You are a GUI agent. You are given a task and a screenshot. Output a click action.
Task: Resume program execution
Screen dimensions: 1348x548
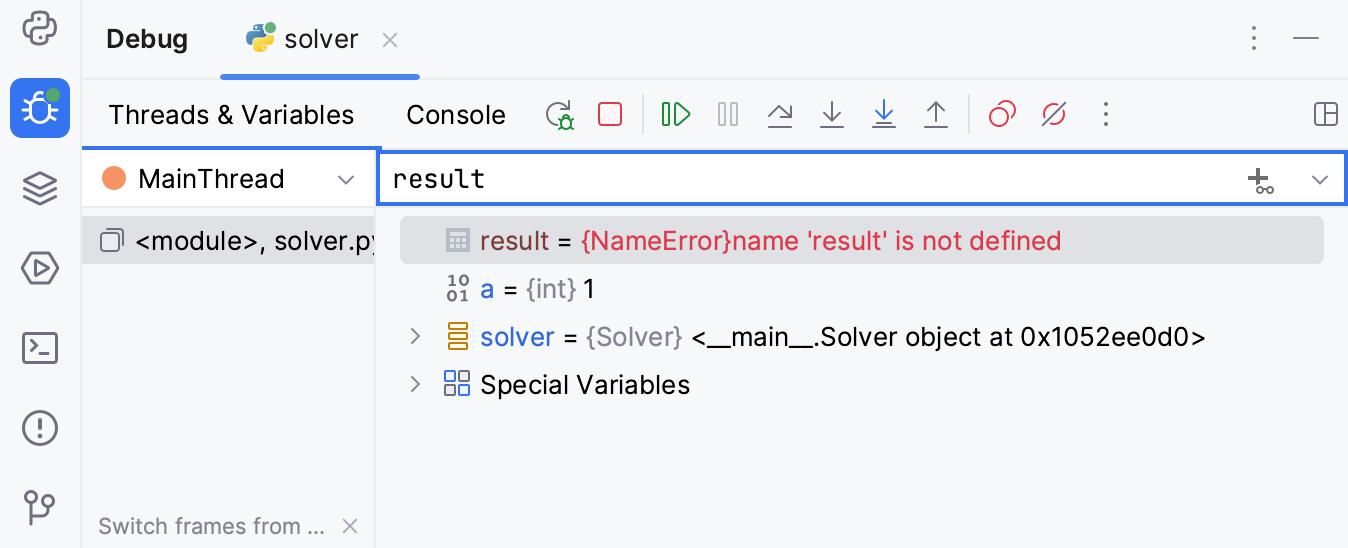(x=676, y=115)
